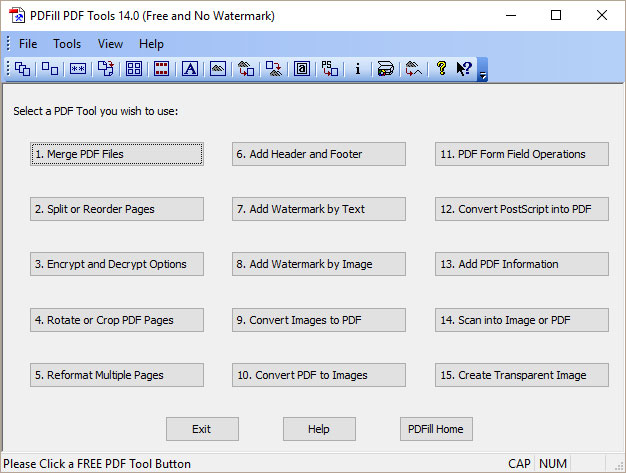Open the View menu
626x473 pixels.
[110, 44]
